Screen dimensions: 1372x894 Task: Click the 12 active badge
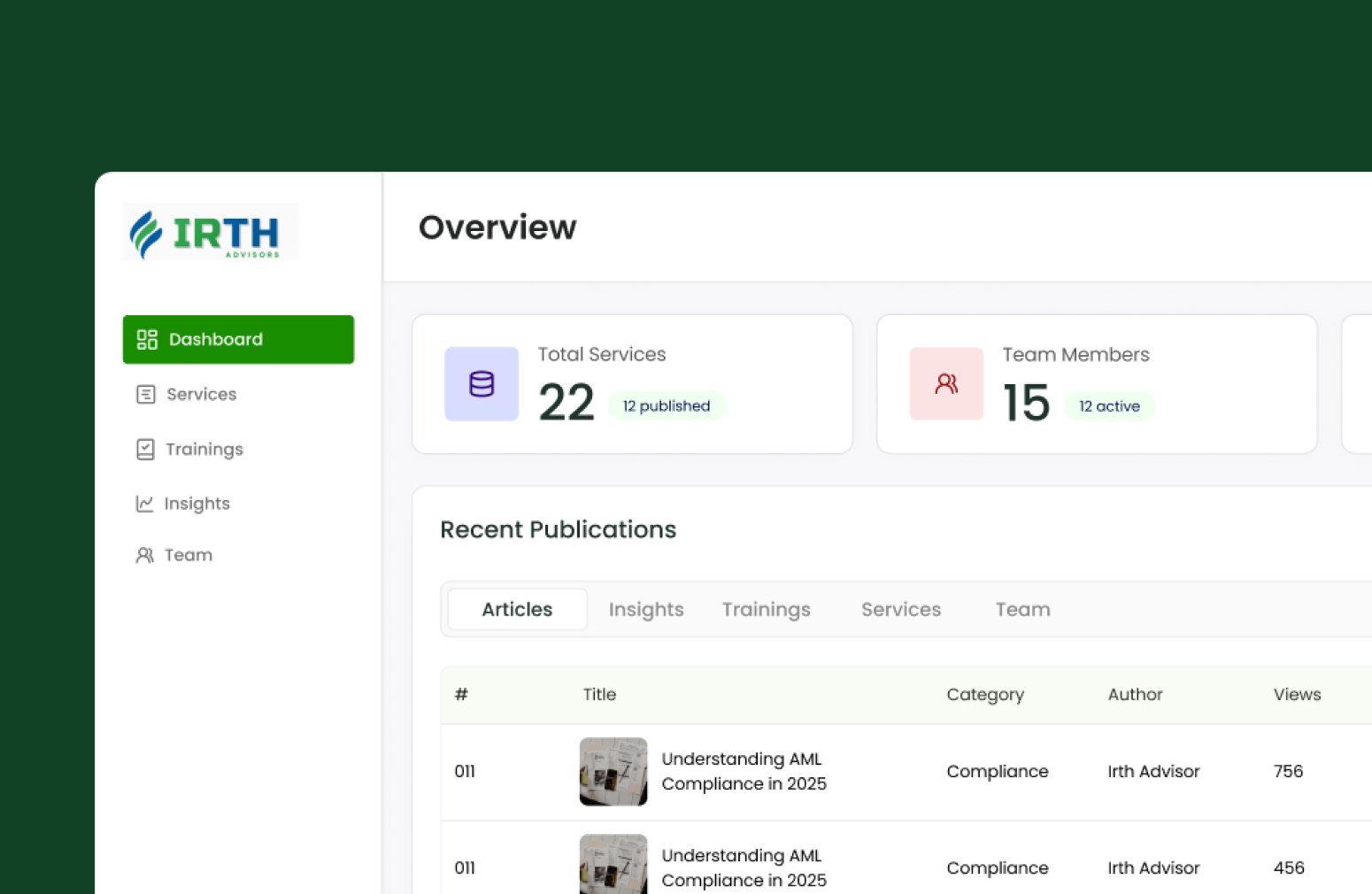[1109, 405]
